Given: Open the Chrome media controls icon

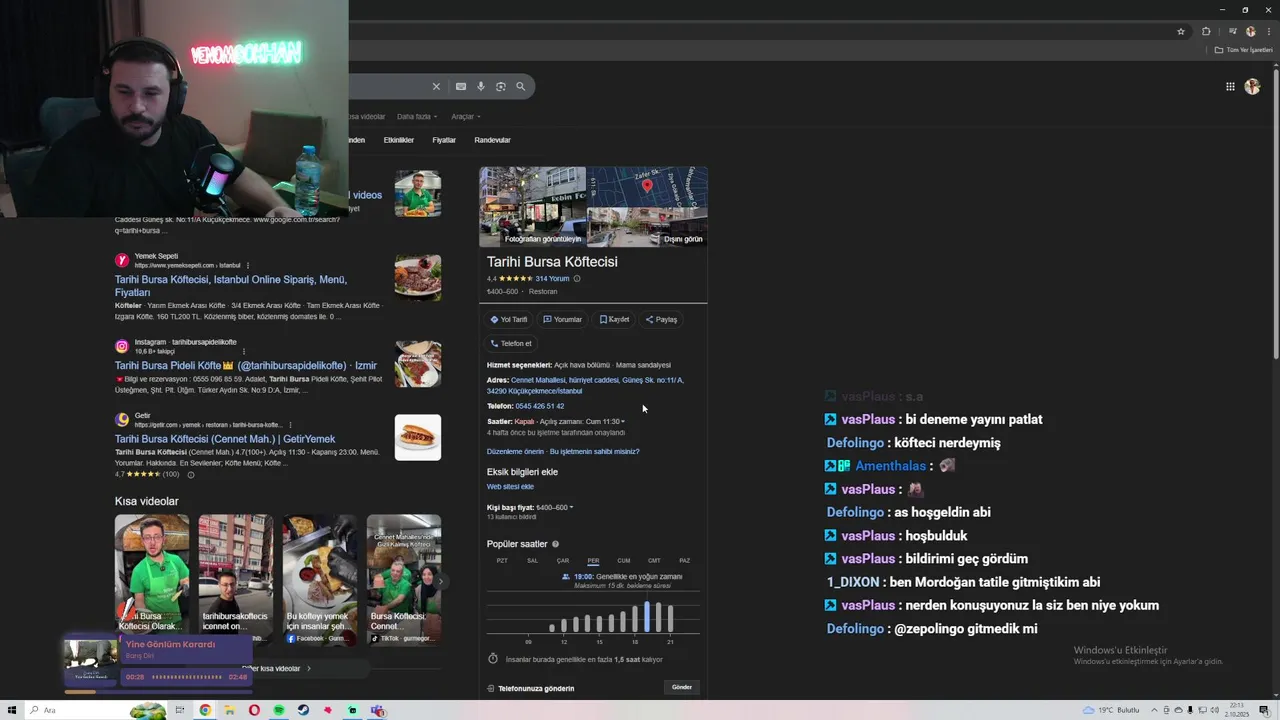Looking at the screenshot, I should click(1232, 31).
